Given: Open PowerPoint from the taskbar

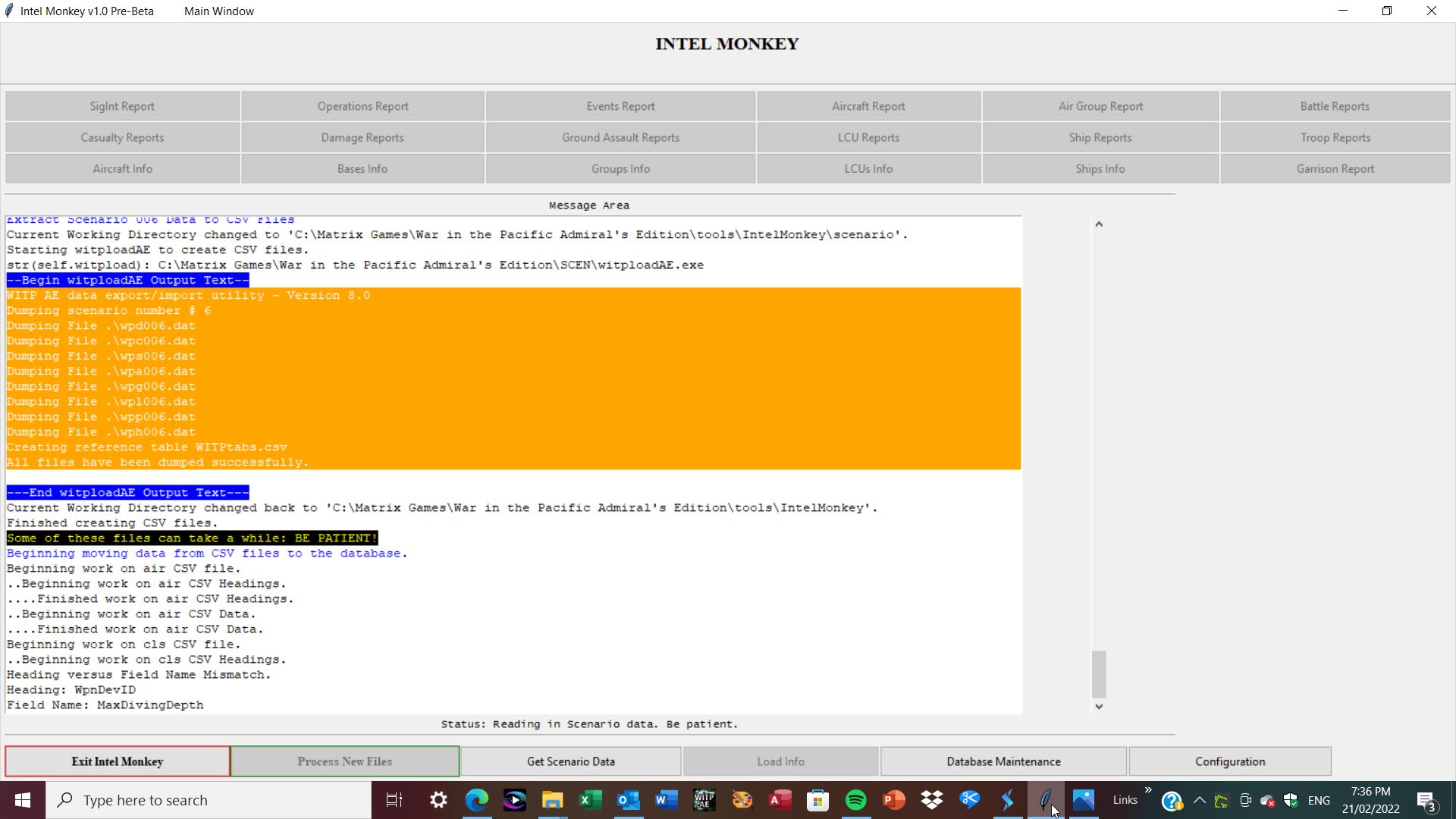Looking at the screenshot, I should click(893, 800).
